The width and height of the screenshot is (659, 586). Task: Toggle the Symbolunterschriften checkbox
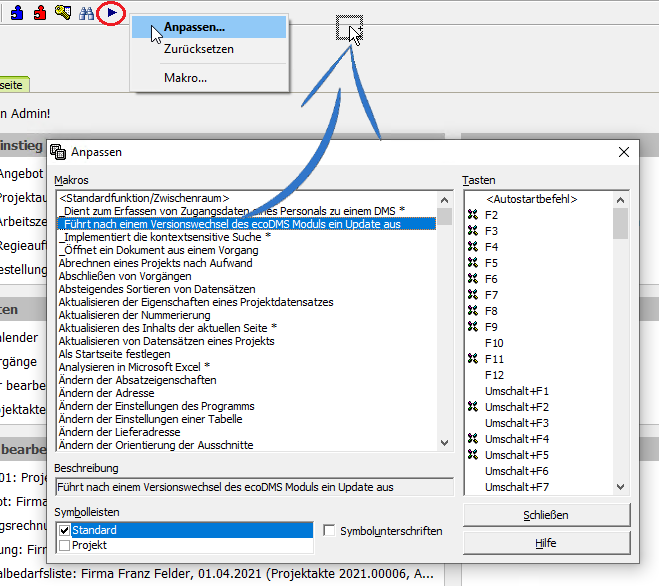pyautogui.click(x=329, y=531)
